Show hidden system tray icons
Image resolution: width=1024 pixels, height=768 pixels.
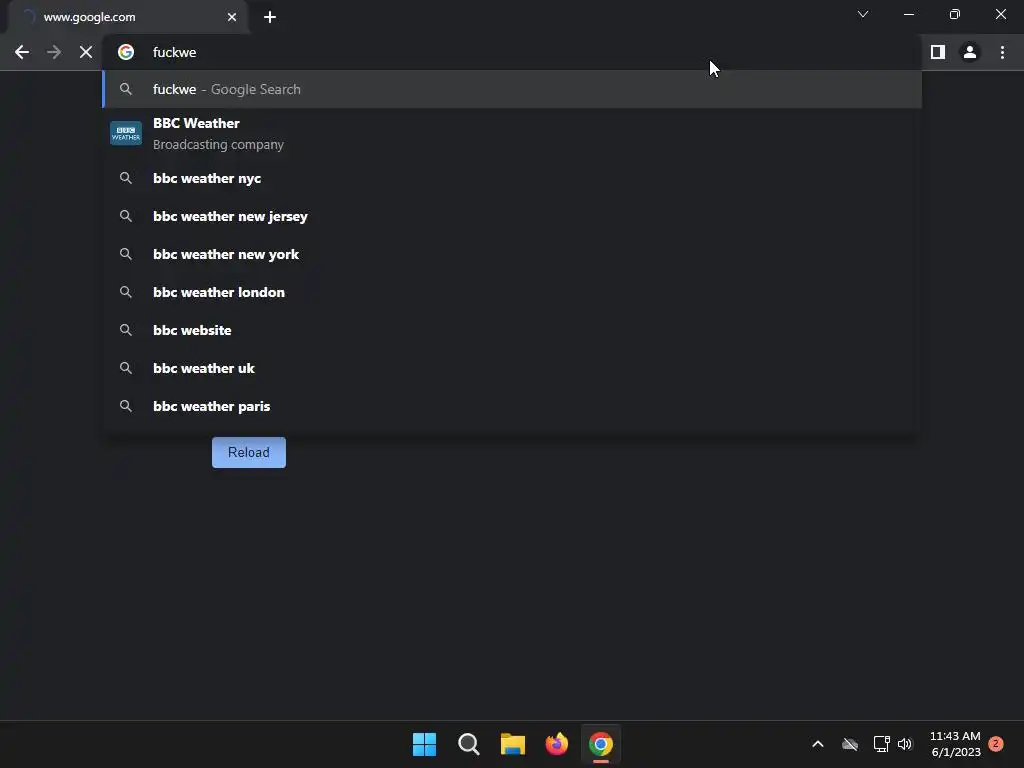(x=818, y=744)
